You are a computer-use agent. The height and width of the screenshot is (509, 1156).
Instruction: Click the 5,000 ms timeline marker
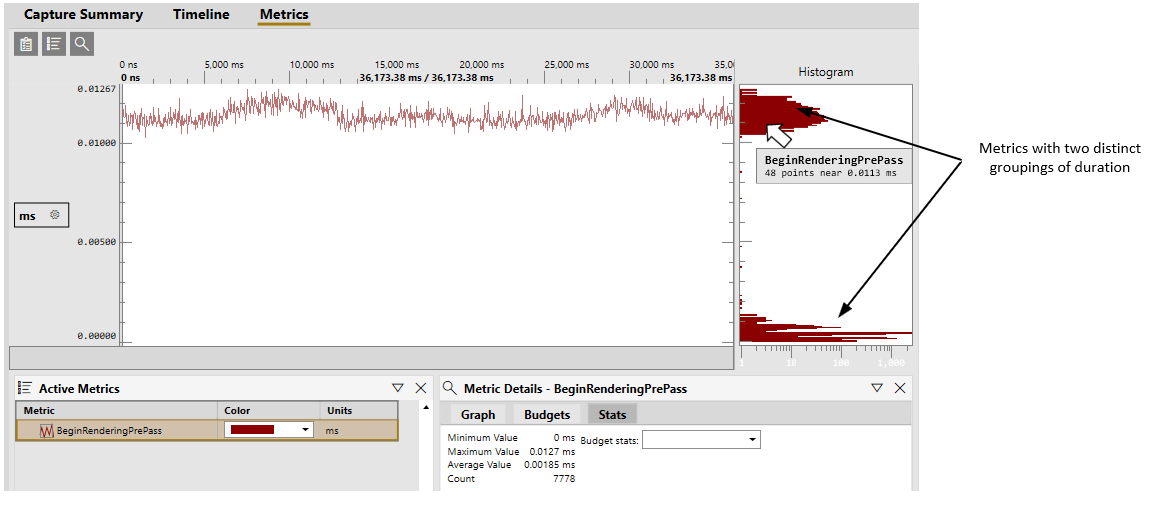pos(223,64)
